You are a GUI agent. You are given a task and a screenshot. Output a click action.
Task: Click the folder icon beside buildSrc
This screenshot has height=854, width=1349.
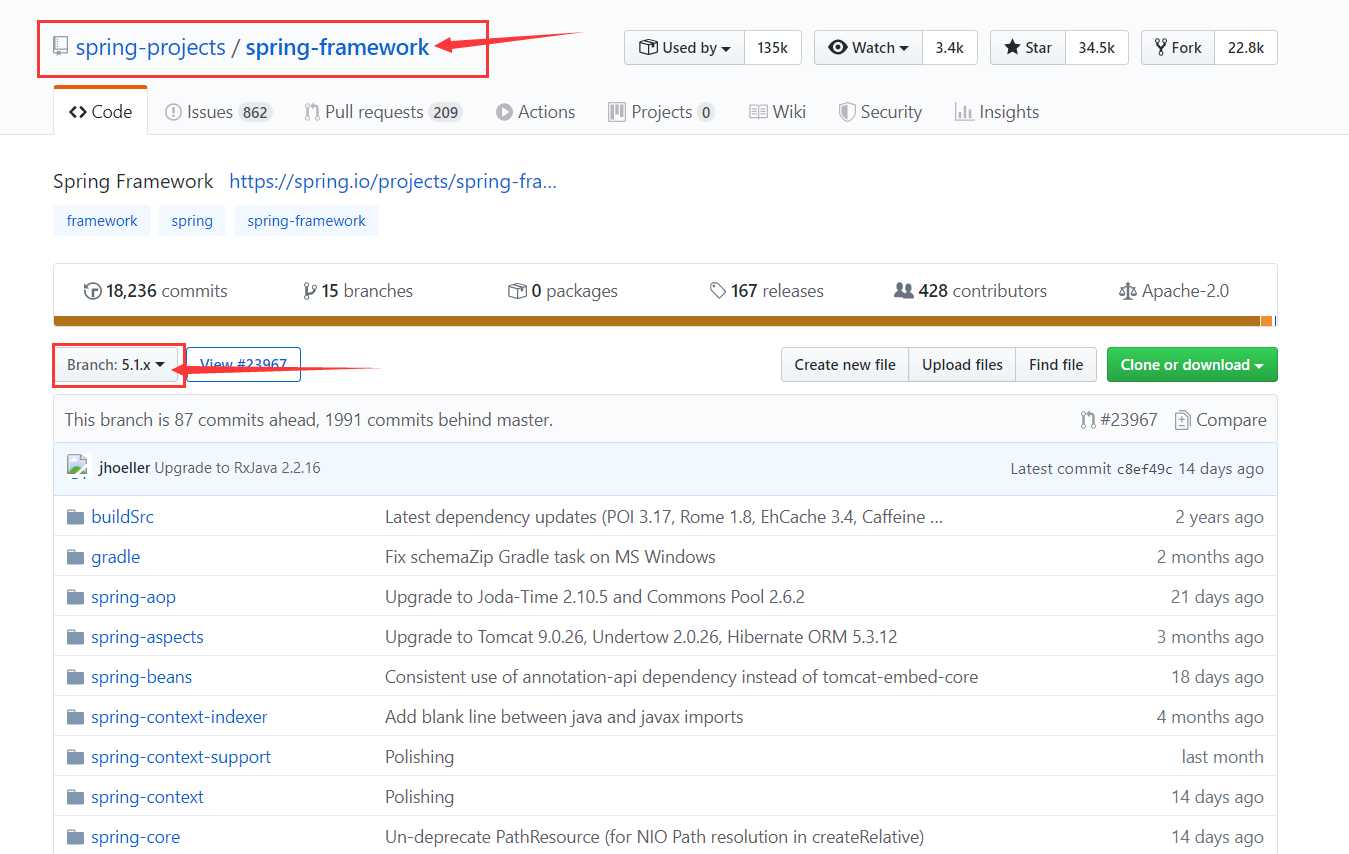[75, 517]
